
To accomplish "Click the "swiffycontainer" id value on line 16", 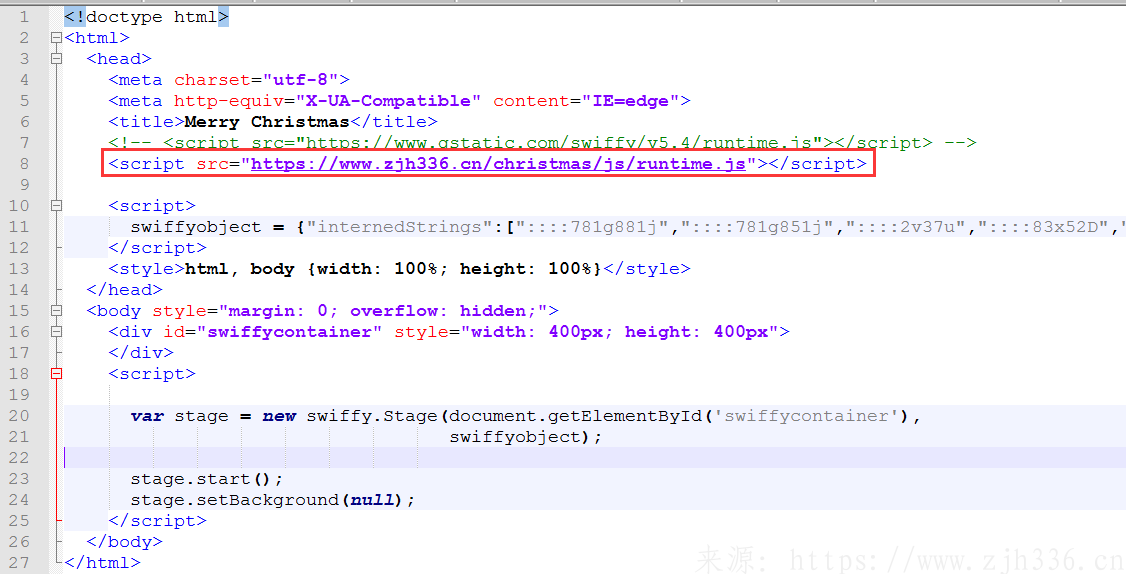I will click(x=289, y=332).
